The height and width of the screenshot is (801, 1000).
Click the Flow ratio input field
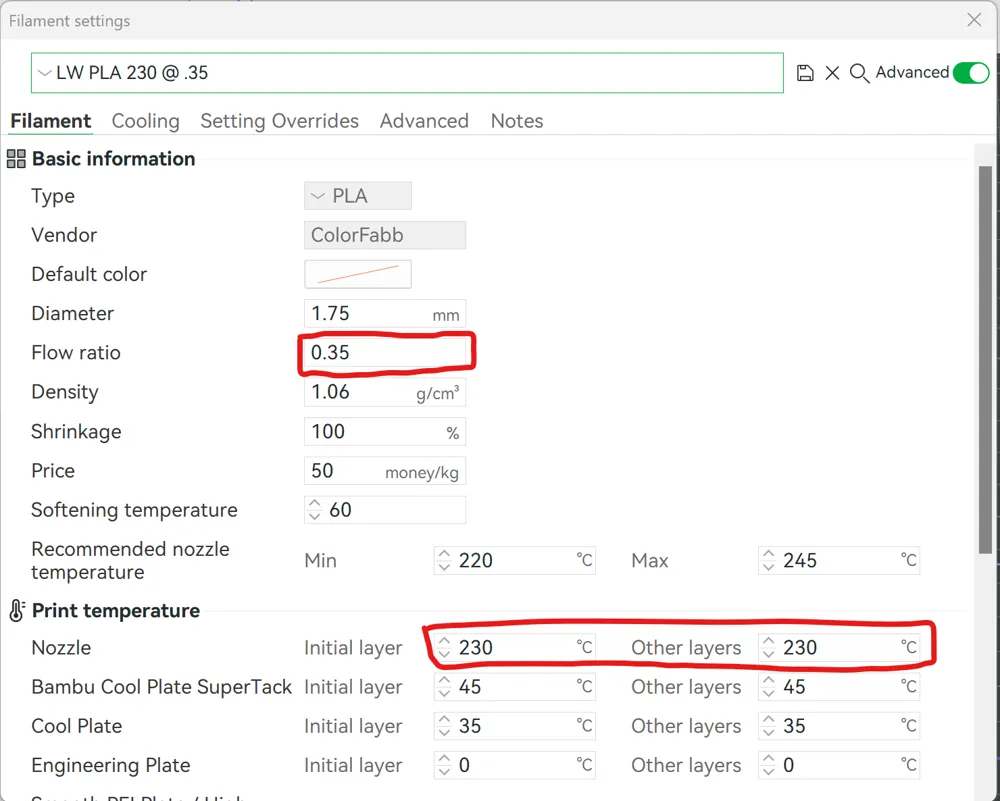(x=385, y=353)
